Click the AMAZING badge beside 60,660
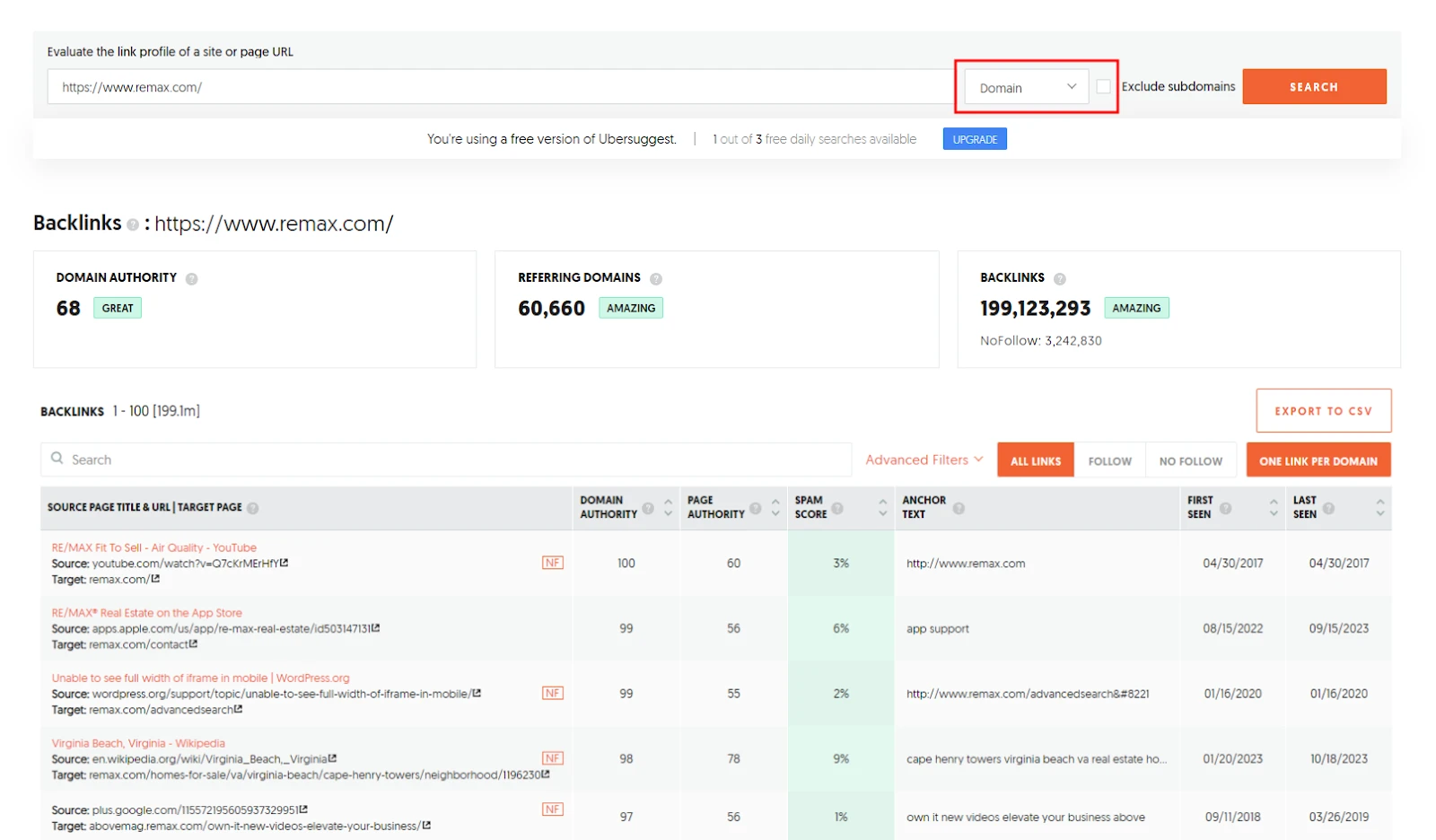 (631, 308)
